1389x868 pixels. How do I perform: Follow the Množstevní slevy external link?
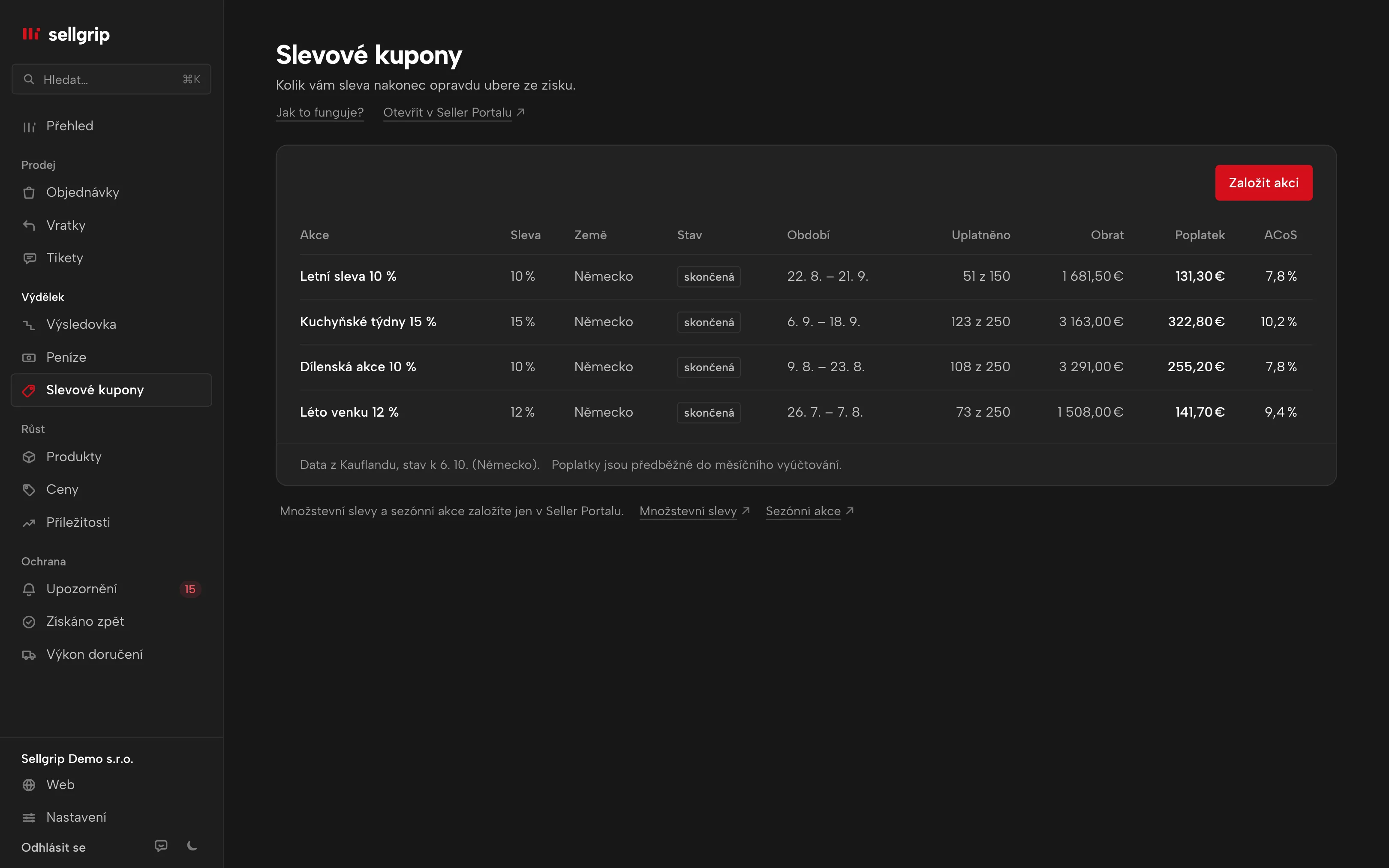click(694, 511)
